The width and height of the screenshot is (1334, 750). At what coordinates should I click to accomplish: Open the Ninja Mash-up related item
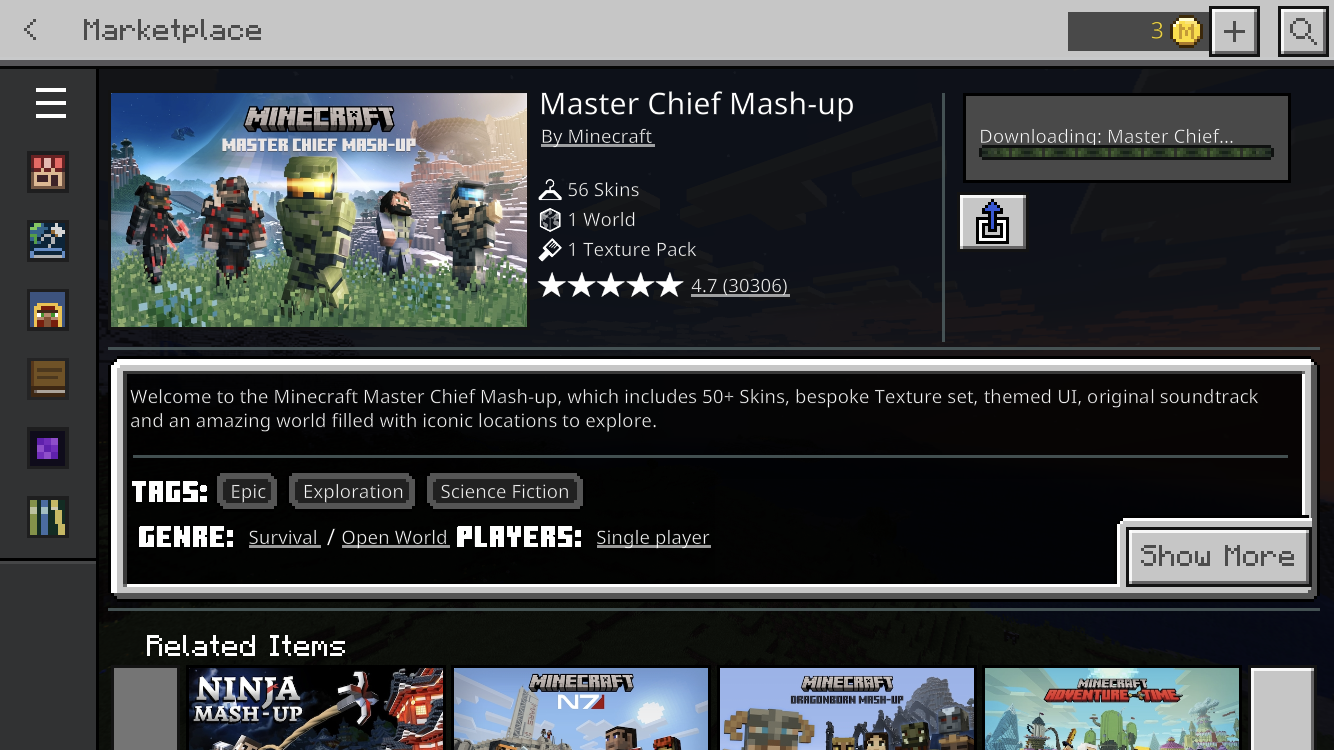(x=316, y=709)
